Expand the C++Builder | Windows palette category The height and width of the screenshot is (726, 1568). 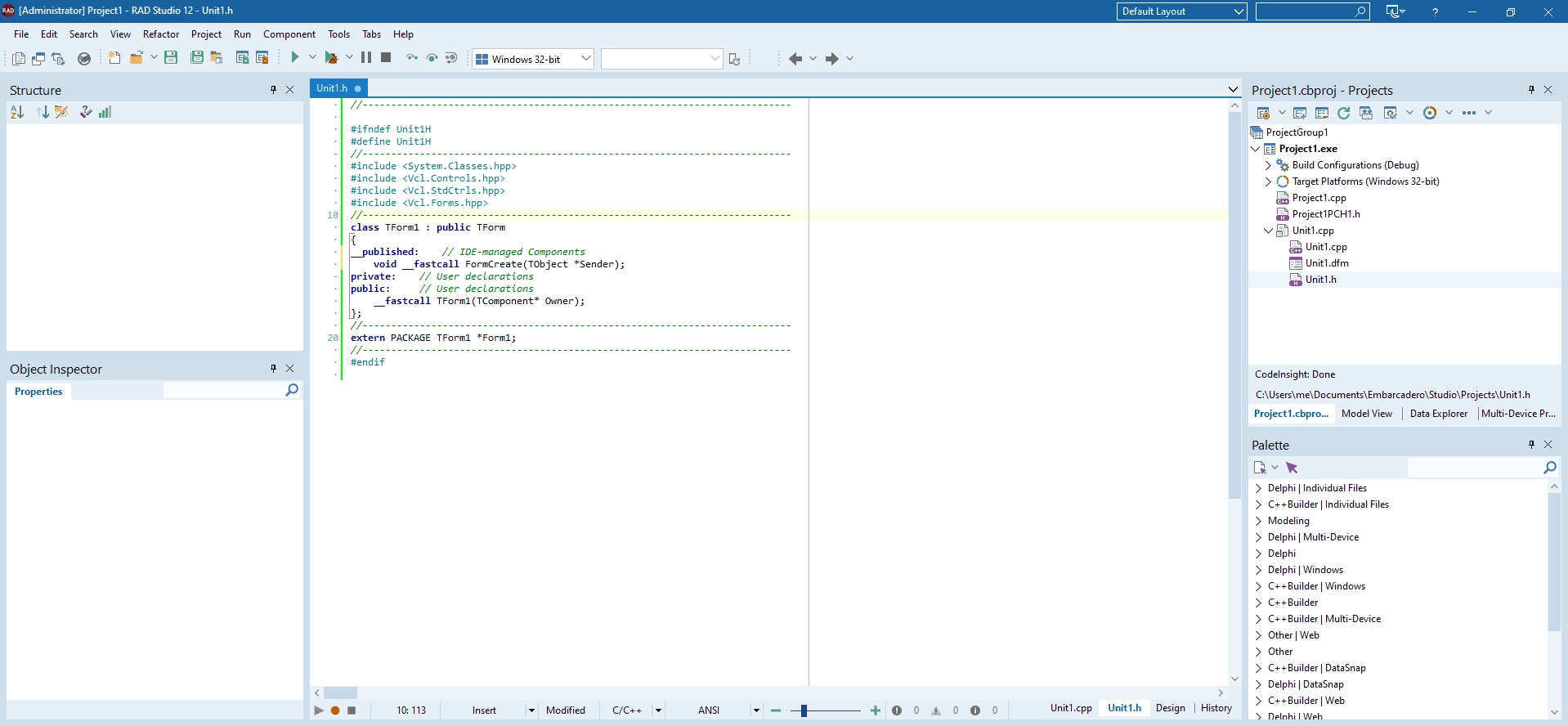(x=1259, y=586)
